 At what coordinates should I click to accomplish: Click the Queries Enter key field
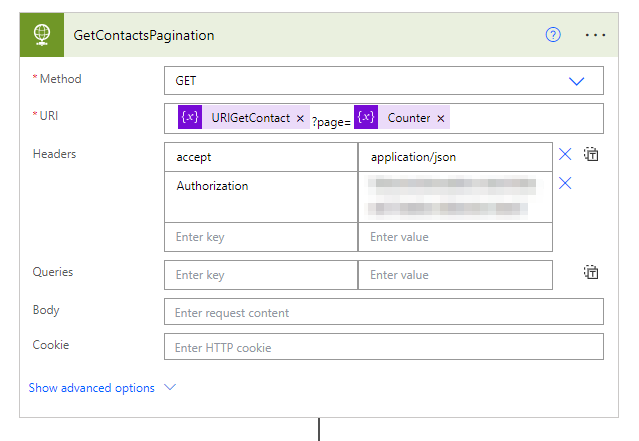point(260,275)
